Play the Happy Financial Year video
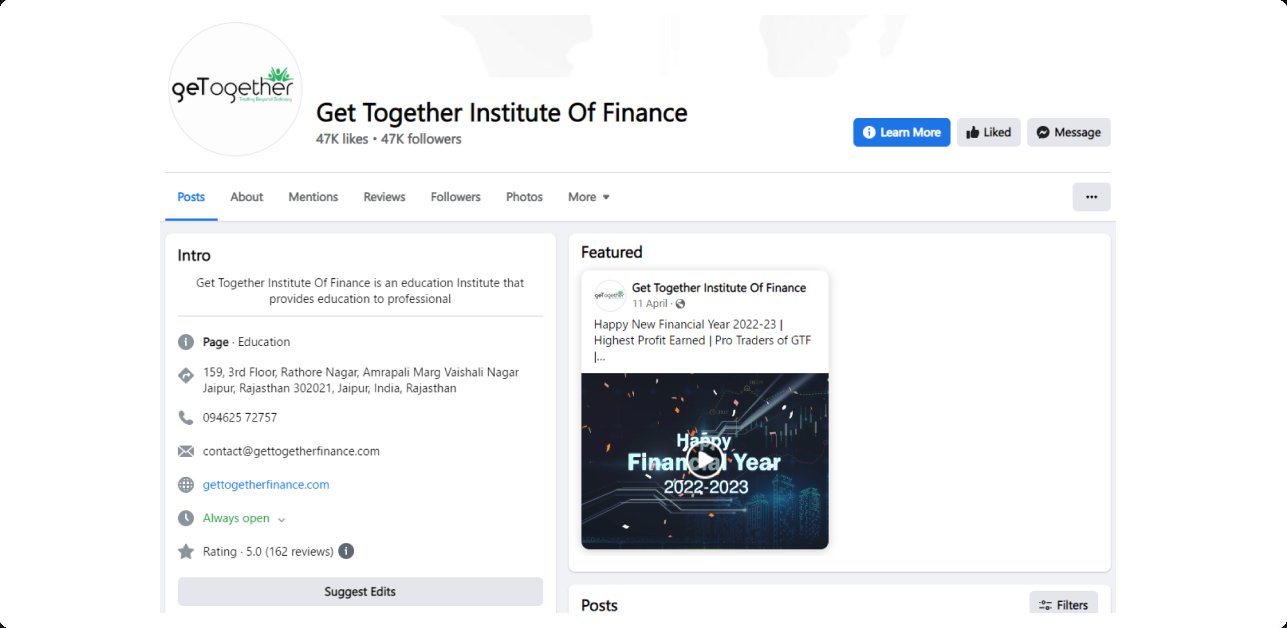Image resolution: width=1287 pixels, height=628 pixels. click(704, 459)
